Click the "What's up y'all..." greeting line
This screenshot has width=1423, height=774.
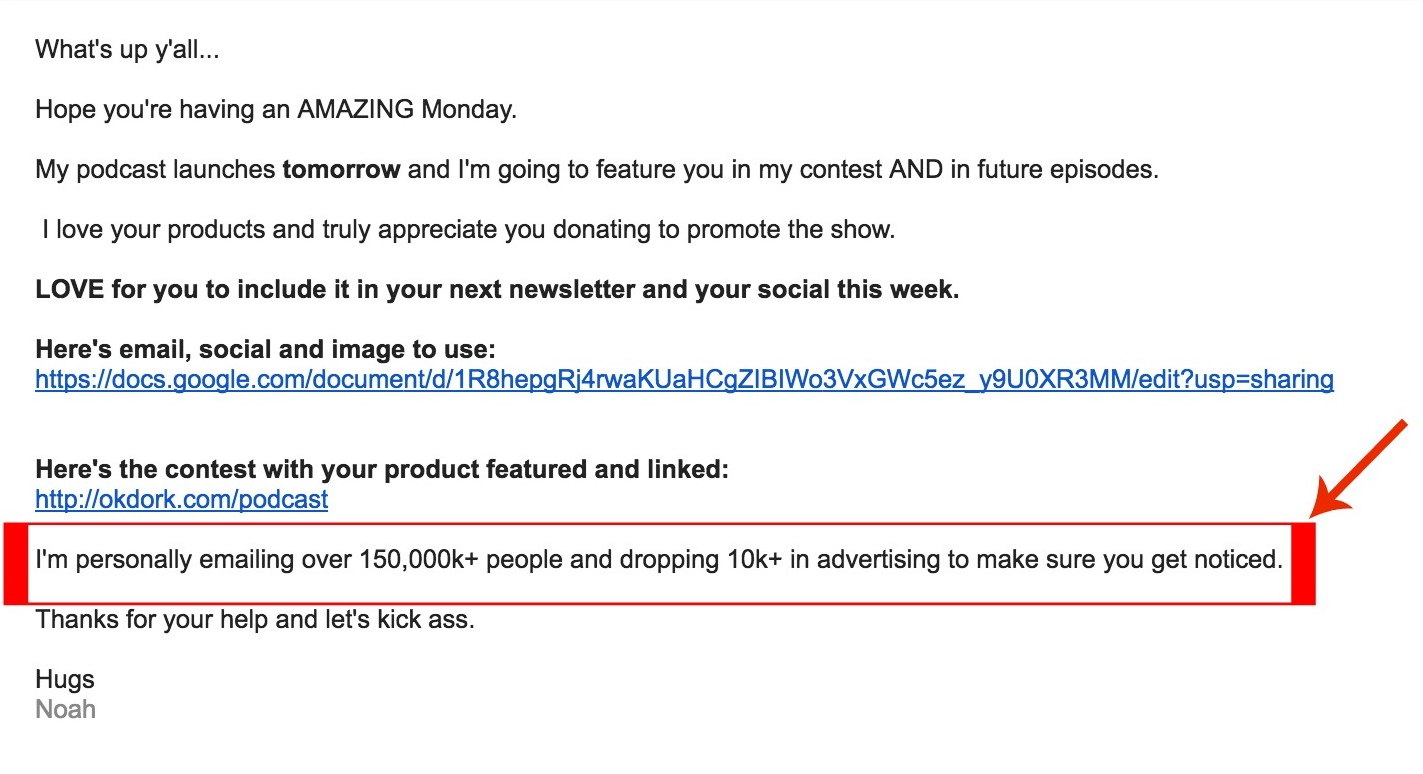pos(127,50)
